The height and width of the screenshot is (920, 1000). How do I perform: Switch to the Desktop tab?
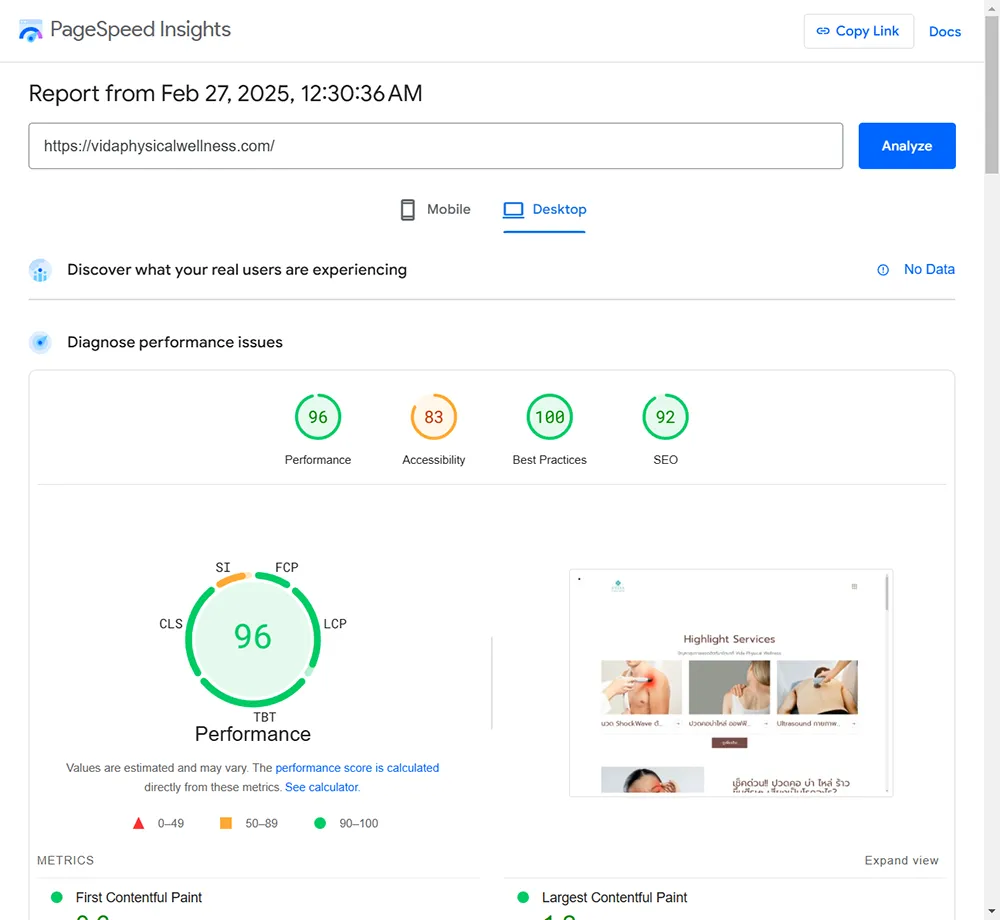point(545,210)
